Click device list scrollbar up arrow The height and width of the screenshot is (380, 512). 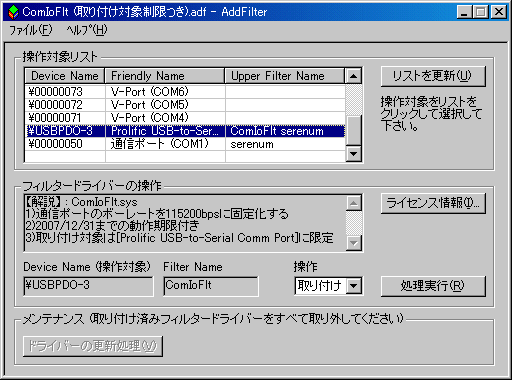coord(353,76)
